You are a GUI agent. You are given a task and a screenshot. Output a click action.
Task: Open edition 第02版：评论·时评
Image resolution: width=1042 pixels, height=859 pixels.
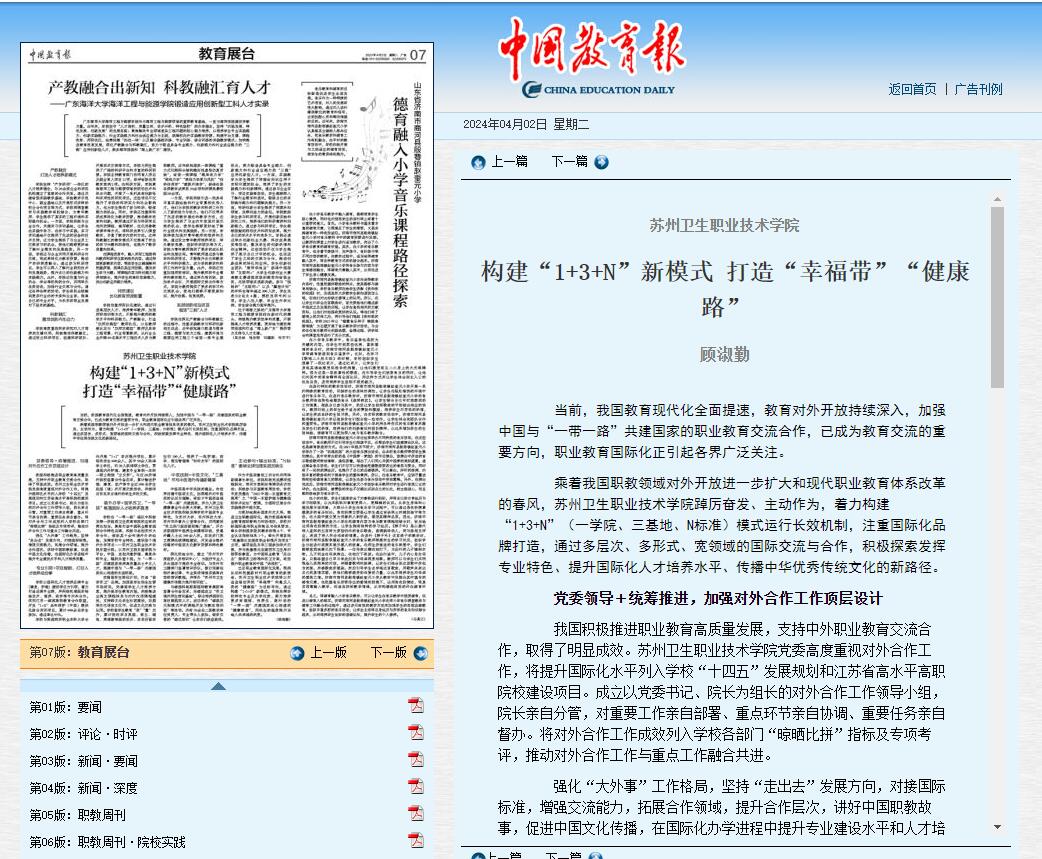(x=84, y=734)
